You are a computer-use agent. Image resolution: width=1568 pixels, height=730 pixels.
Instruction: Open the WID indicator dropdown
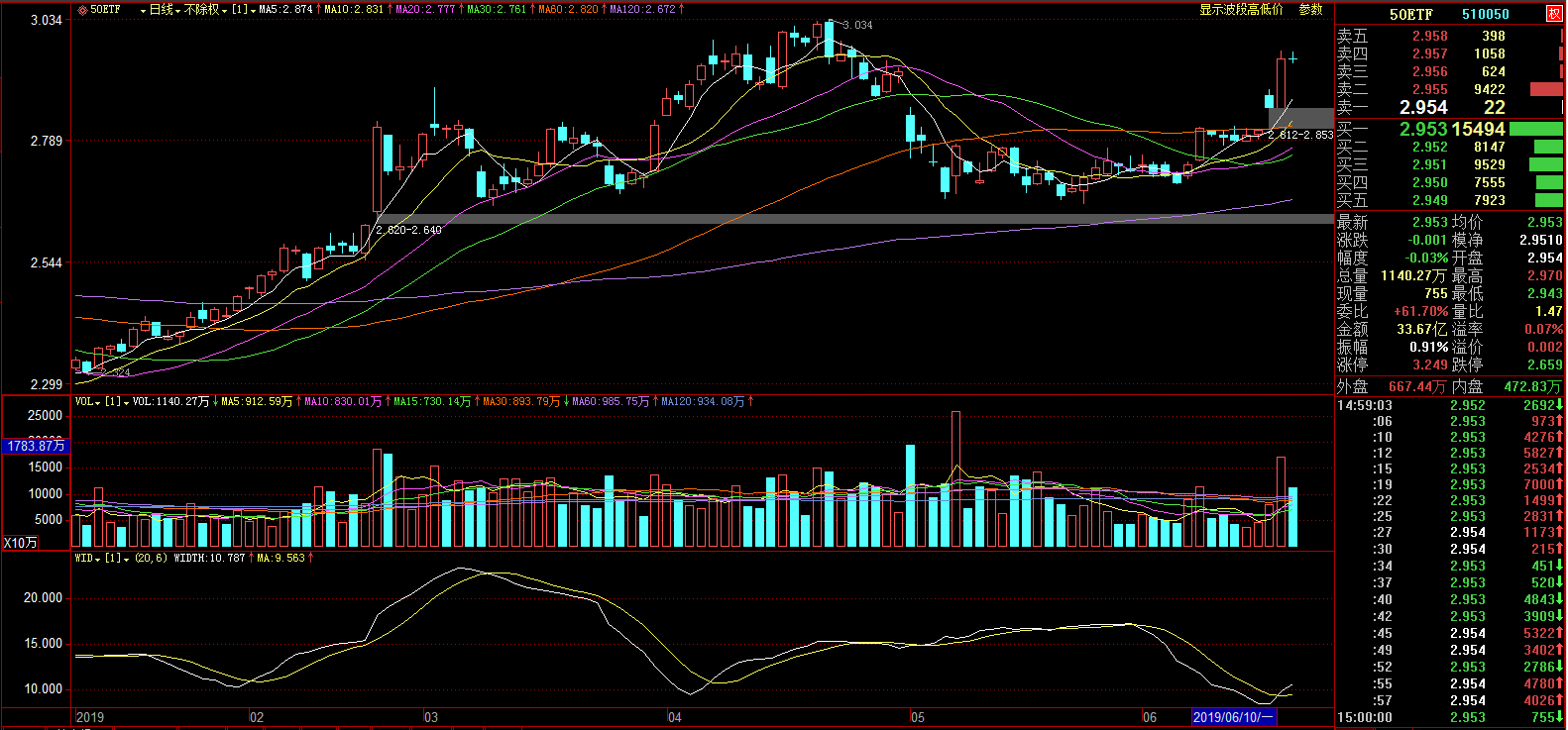[87, 559]
